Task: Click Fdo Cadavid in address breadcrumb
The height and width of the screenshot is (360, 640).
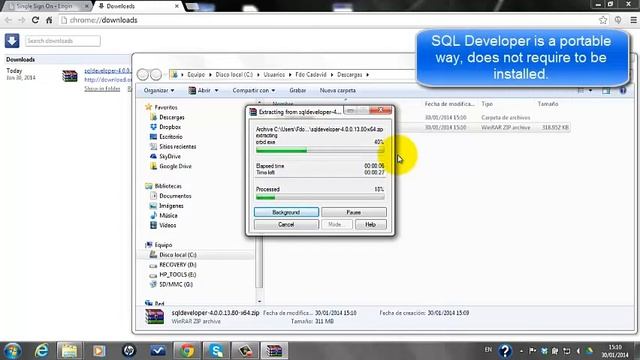Action: [x=311, y=75]
